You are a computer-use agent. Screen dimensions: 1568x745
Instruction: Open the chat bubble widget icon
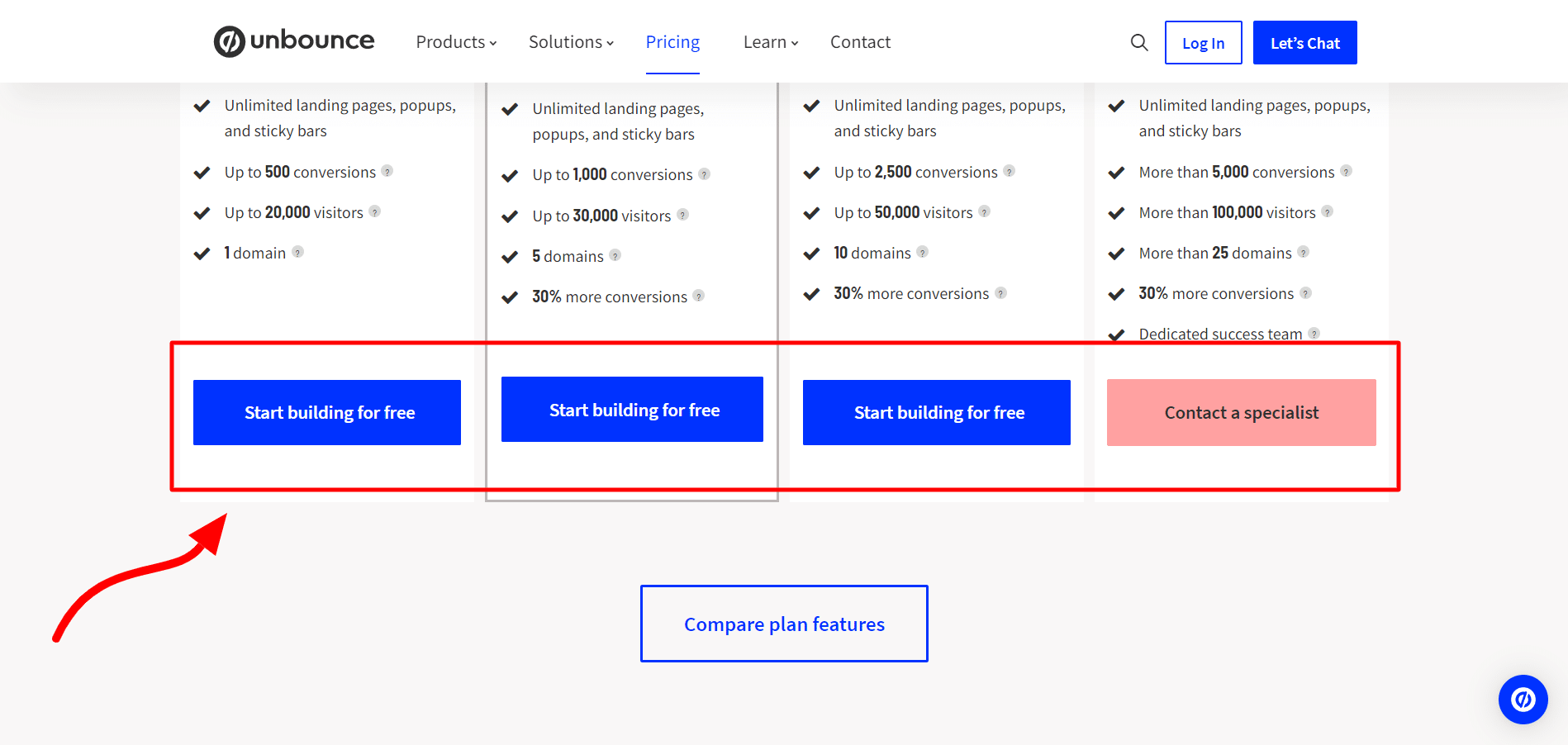[1523, 700]
